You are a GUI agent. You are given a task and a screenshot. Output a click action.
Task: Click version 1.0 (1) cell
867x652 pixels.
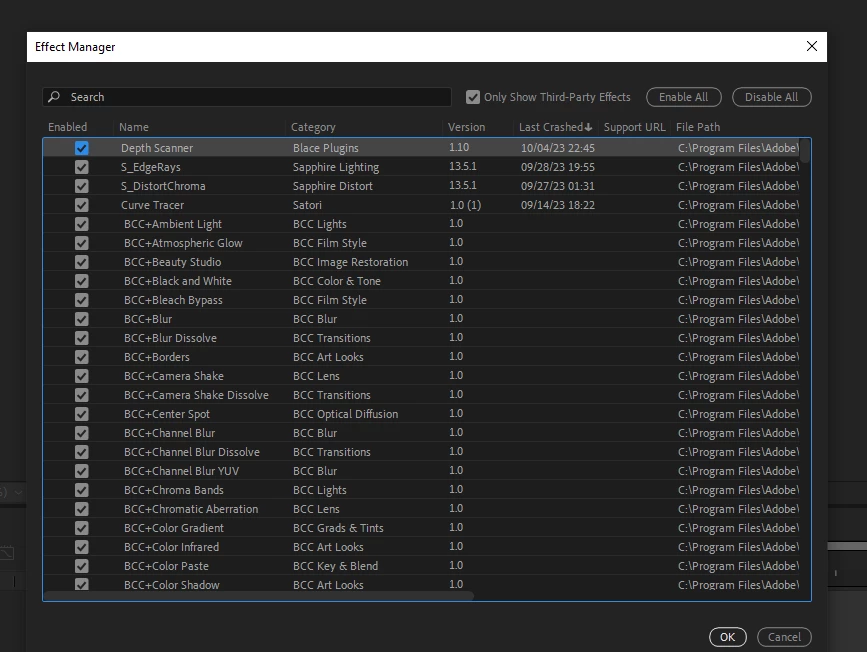tap(465, 205)
